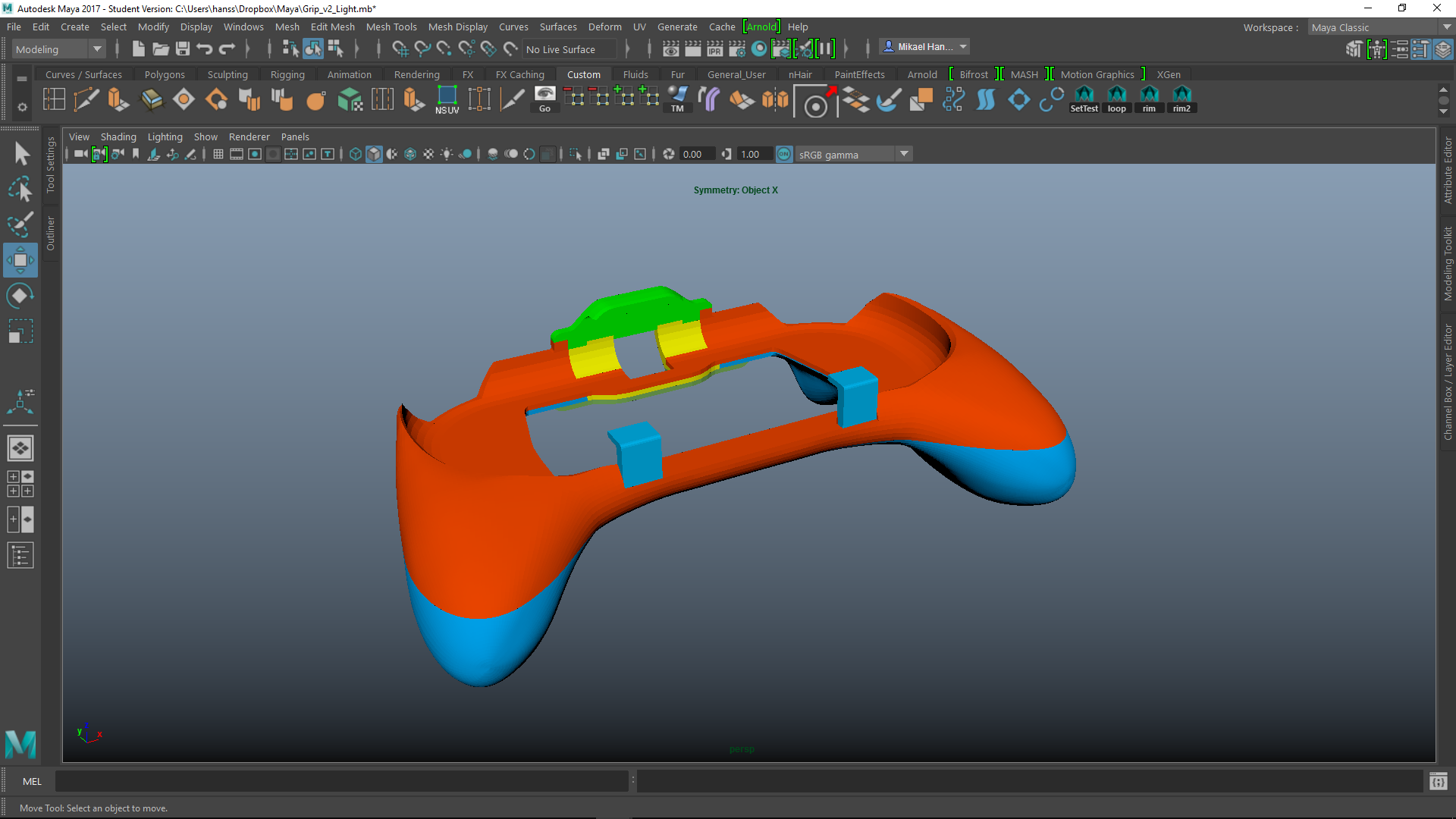
Task: Select the arrow Select tool
Action: coord(21,154)
